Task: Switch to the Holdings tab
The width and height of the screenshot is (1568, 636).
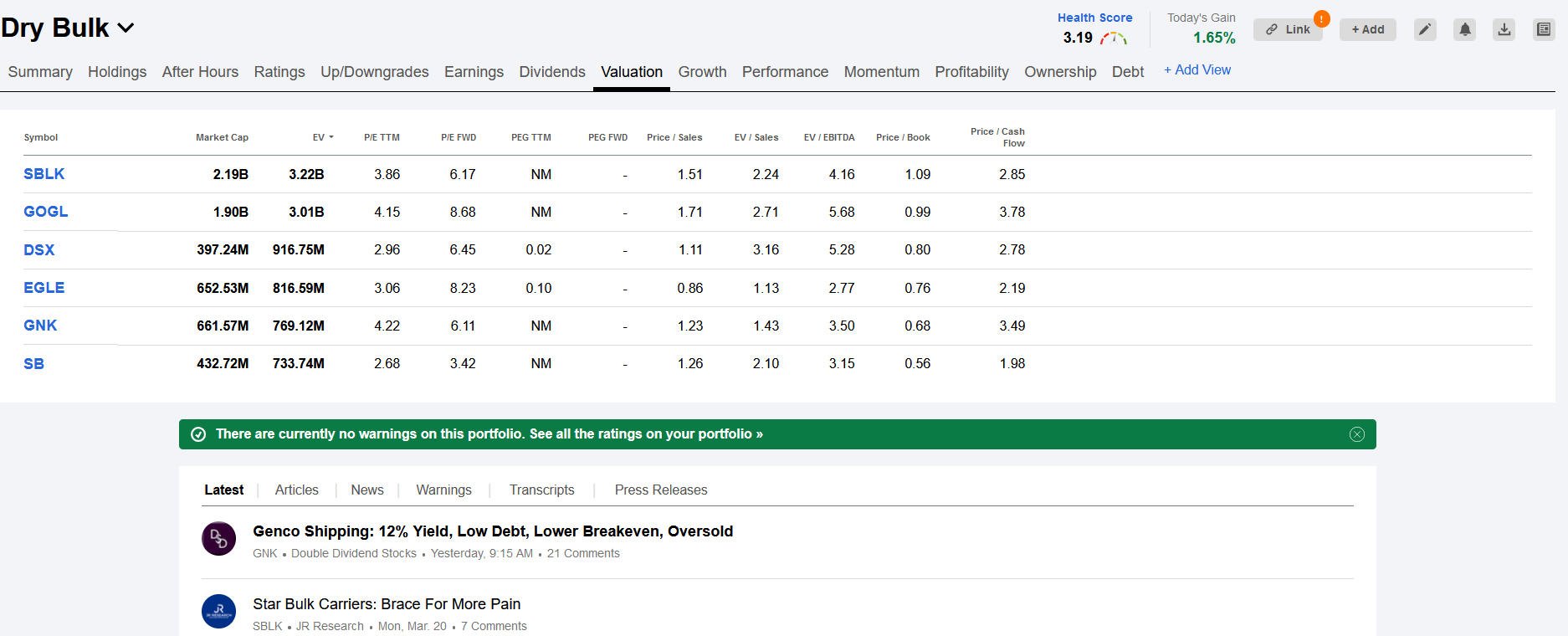Action: coord(117,72)
